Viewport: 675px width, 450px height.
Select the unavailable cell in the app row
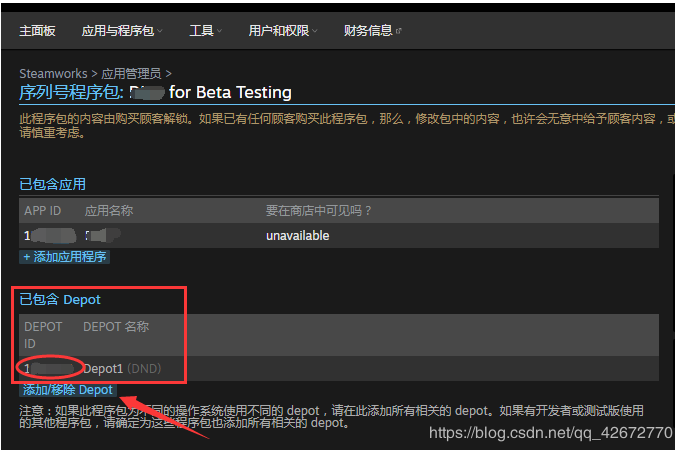[x=297, y=236]
